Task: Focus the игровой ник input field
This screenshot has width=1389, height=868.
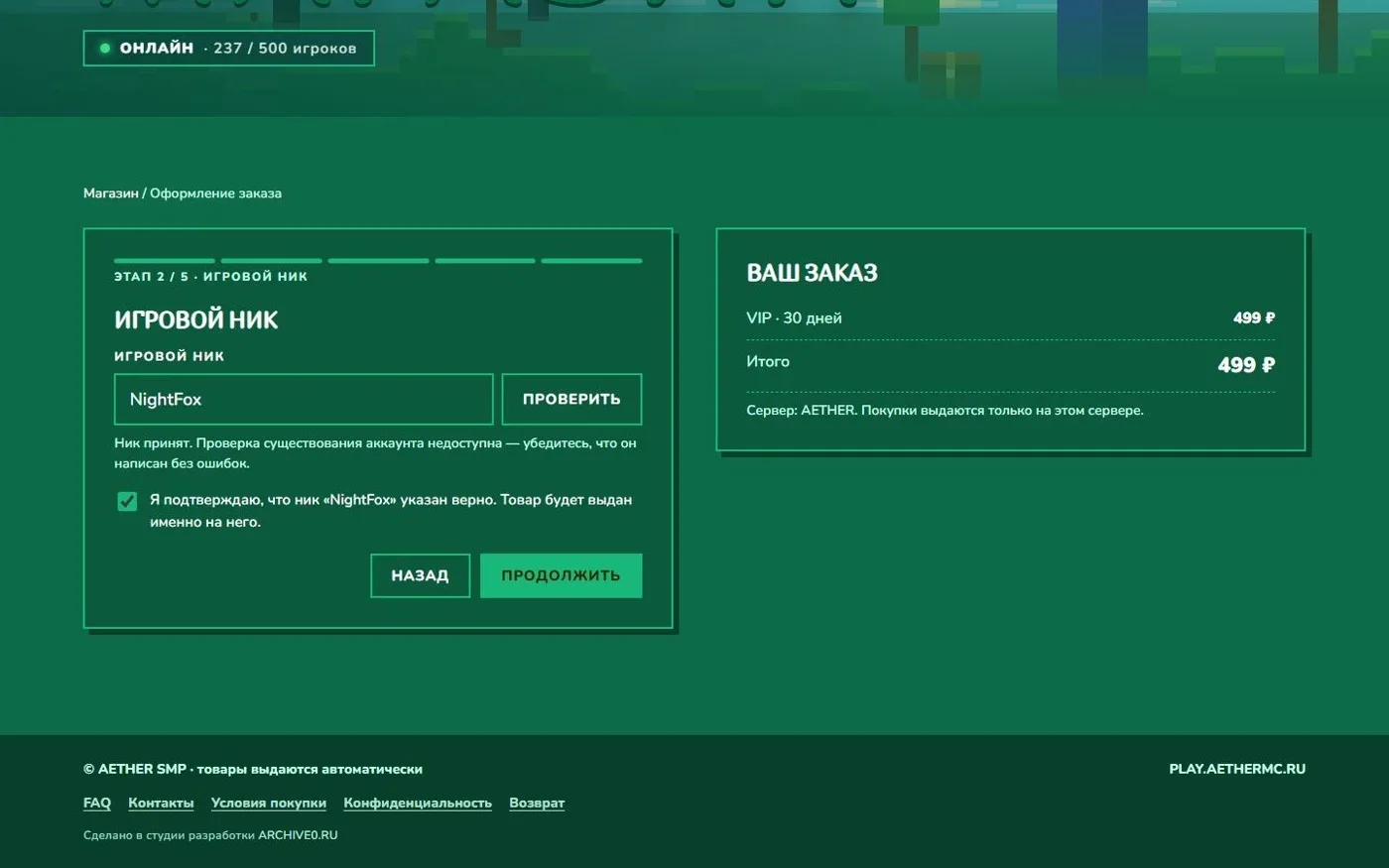Action: tap(304, 399)
